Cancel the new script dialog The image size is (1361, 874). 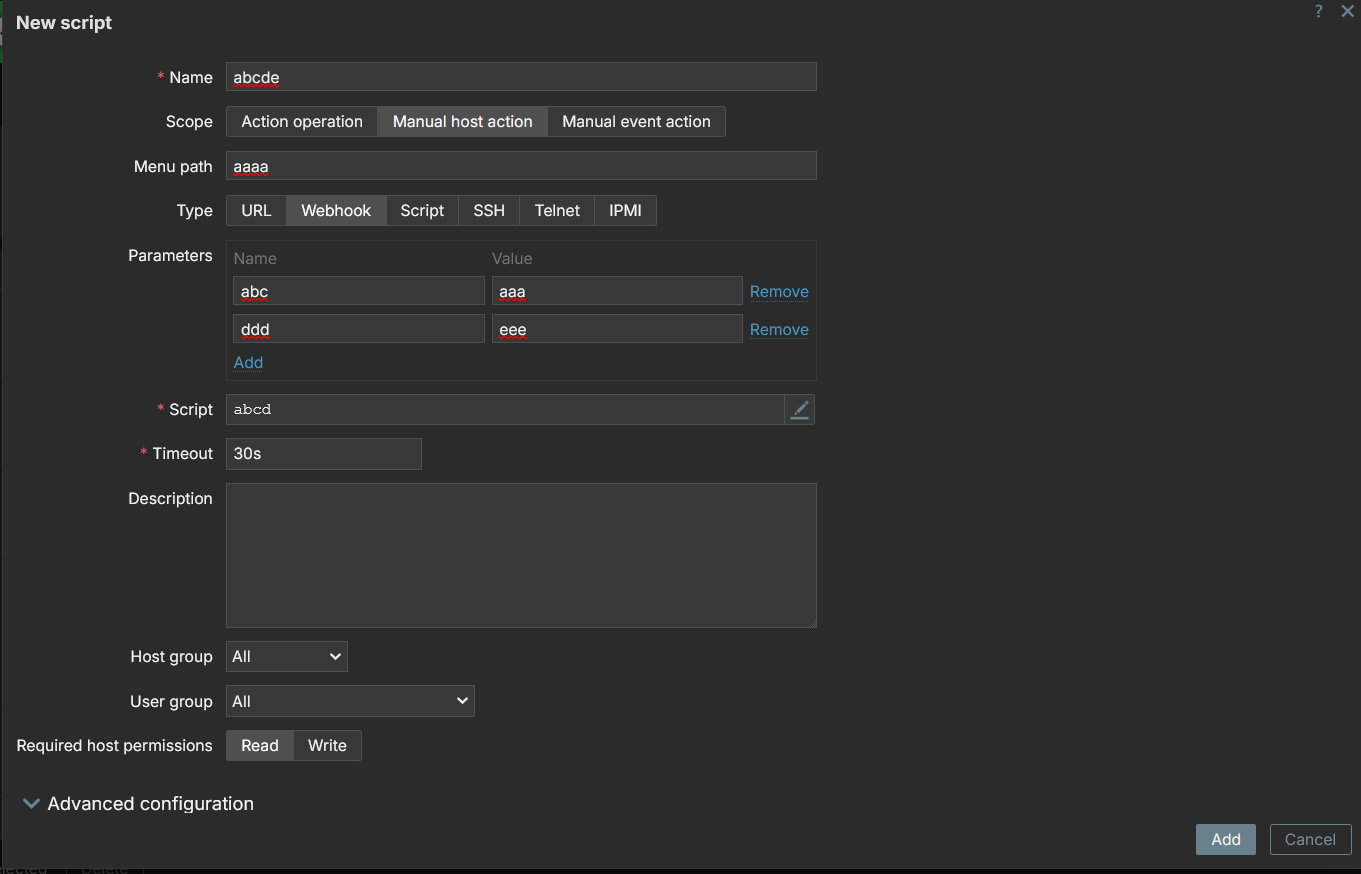1310,840
